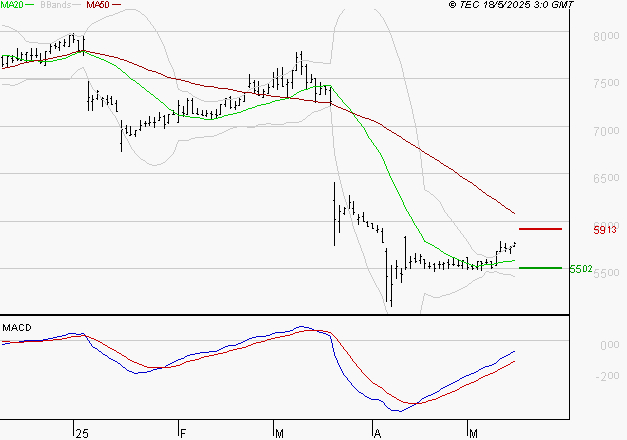Click the MA50 legend label
The image size is (627, 440).
click(x=98, y=5)
